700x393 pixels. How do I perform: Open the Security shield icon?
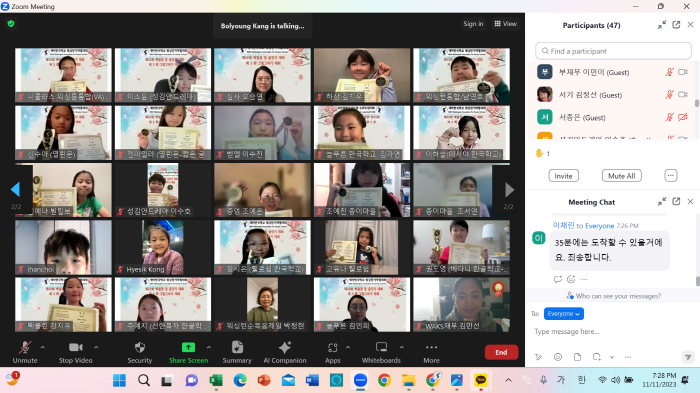140,347
